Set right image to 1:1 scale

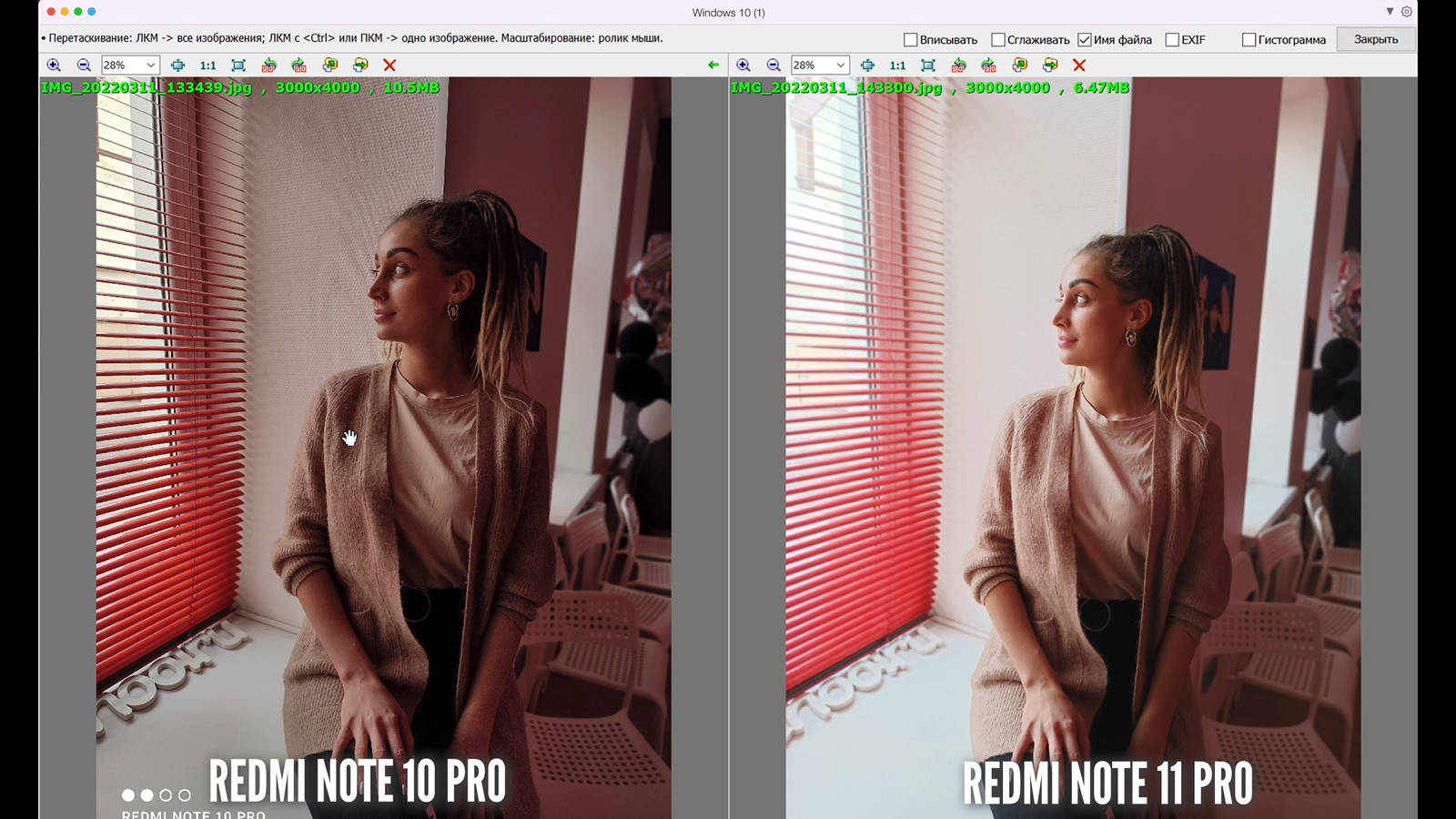click(x=898, y=66)
